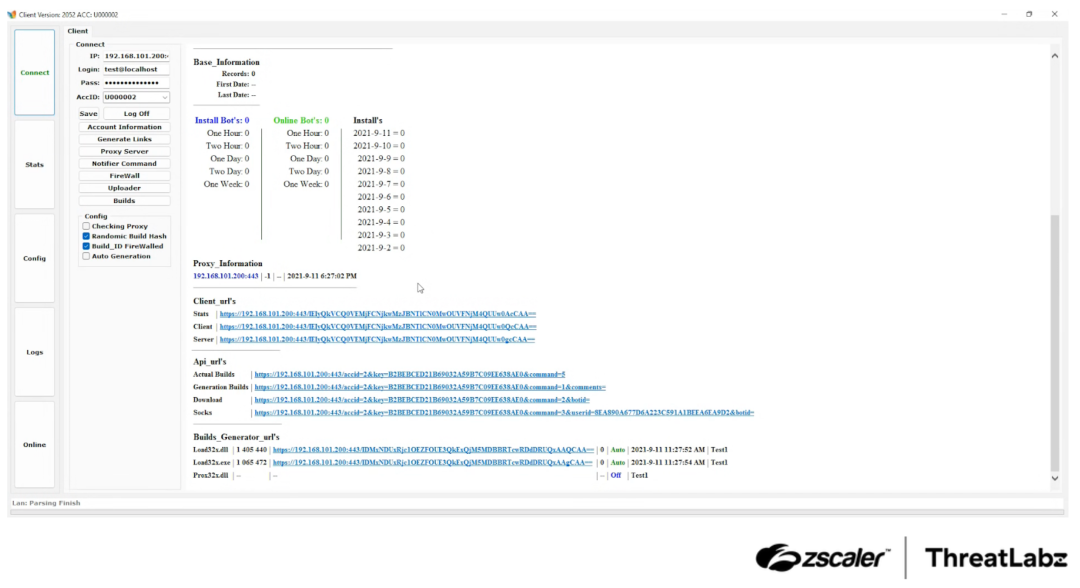Toggle the Auto Generation checkbox
The height and width of the screenshot is (588, 1080).
[86, 257]
